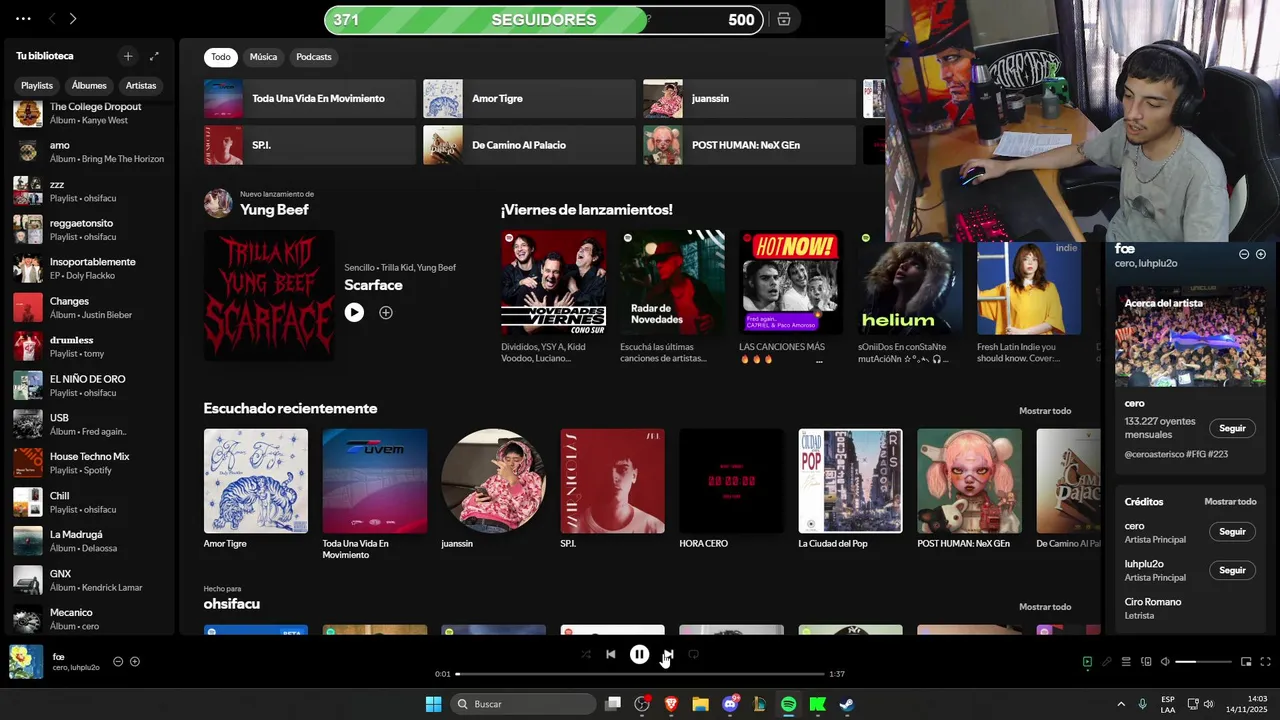The height and width of the screenshot is (720, 1280).
Task: Follow luhplu2o in Créditos
Action: (1232, 570)
